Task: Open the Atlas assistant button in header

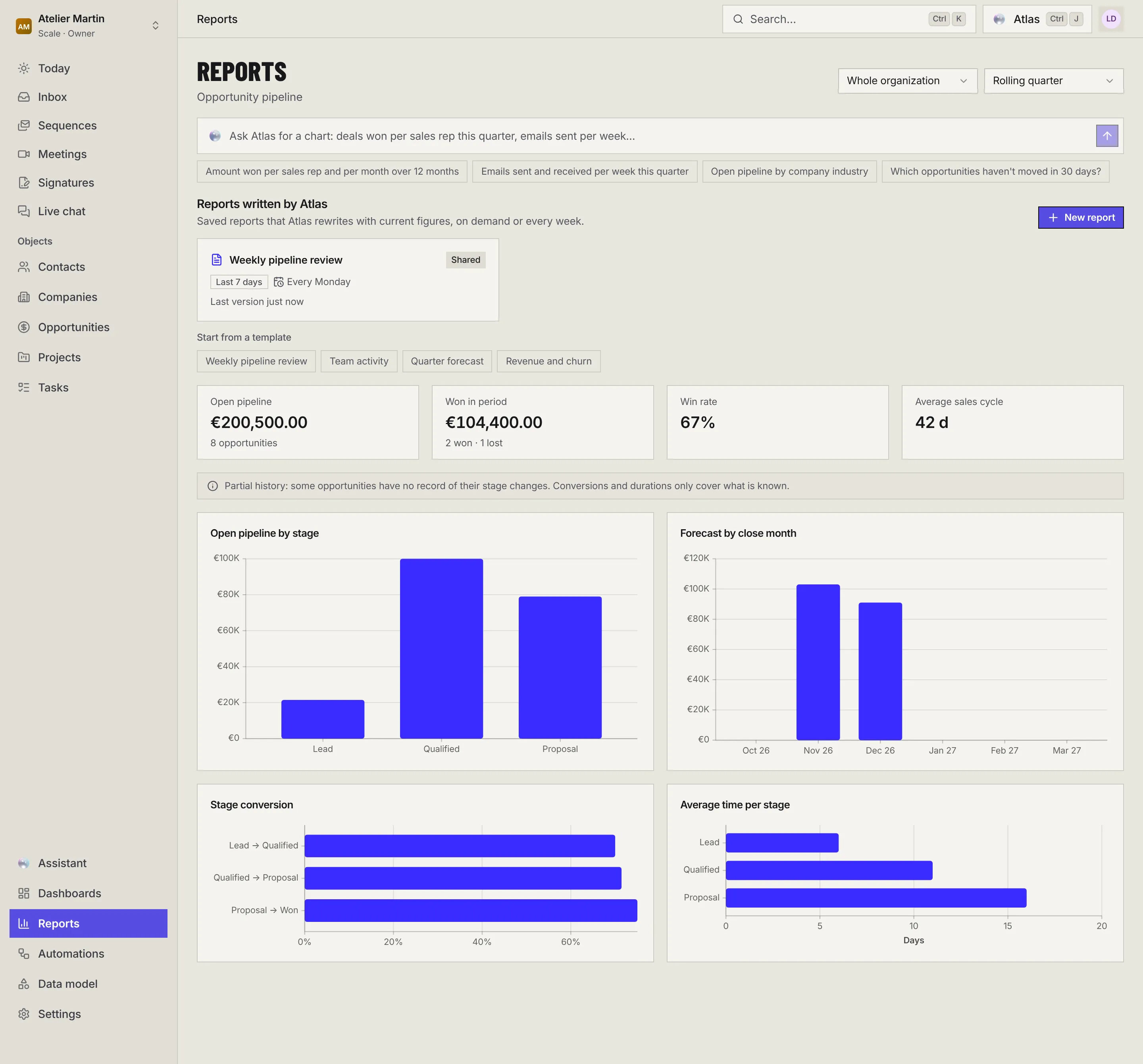Action: [1037, 19]
